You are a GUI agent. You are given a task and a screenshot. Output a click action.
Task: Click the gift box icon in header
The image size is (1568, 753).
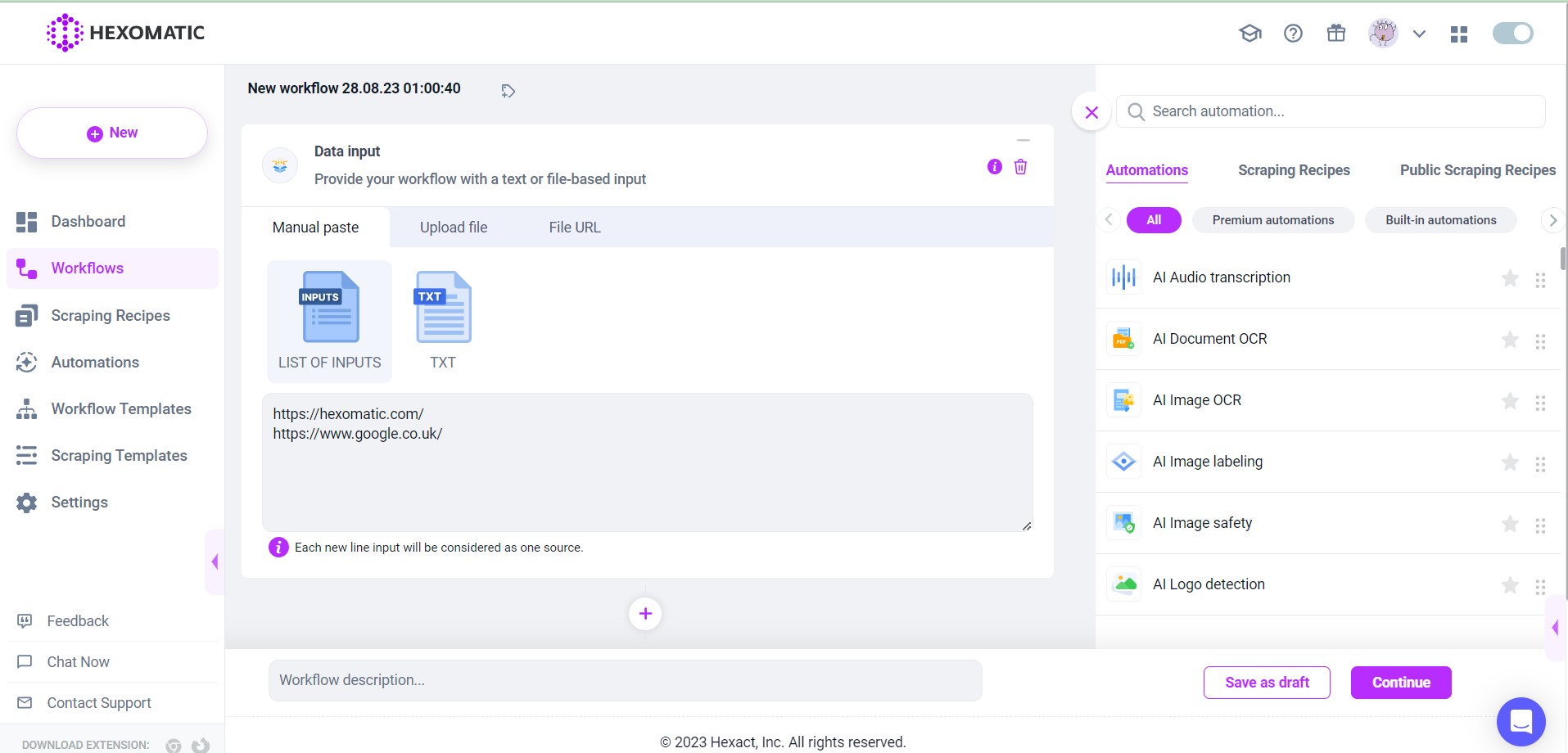click(x=1335, y=34)
